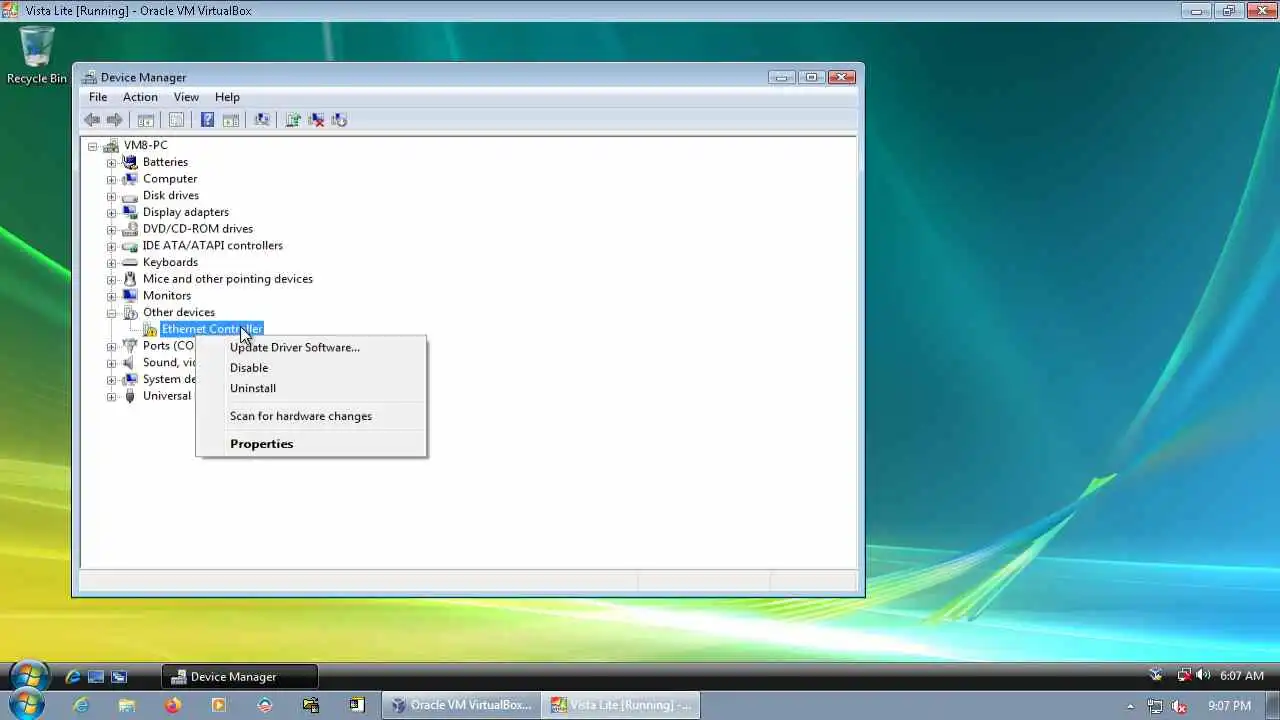Viewport: 1280px width, 720px height.
Task: Choose Disable in the context menu
Action: pos(311,367)
